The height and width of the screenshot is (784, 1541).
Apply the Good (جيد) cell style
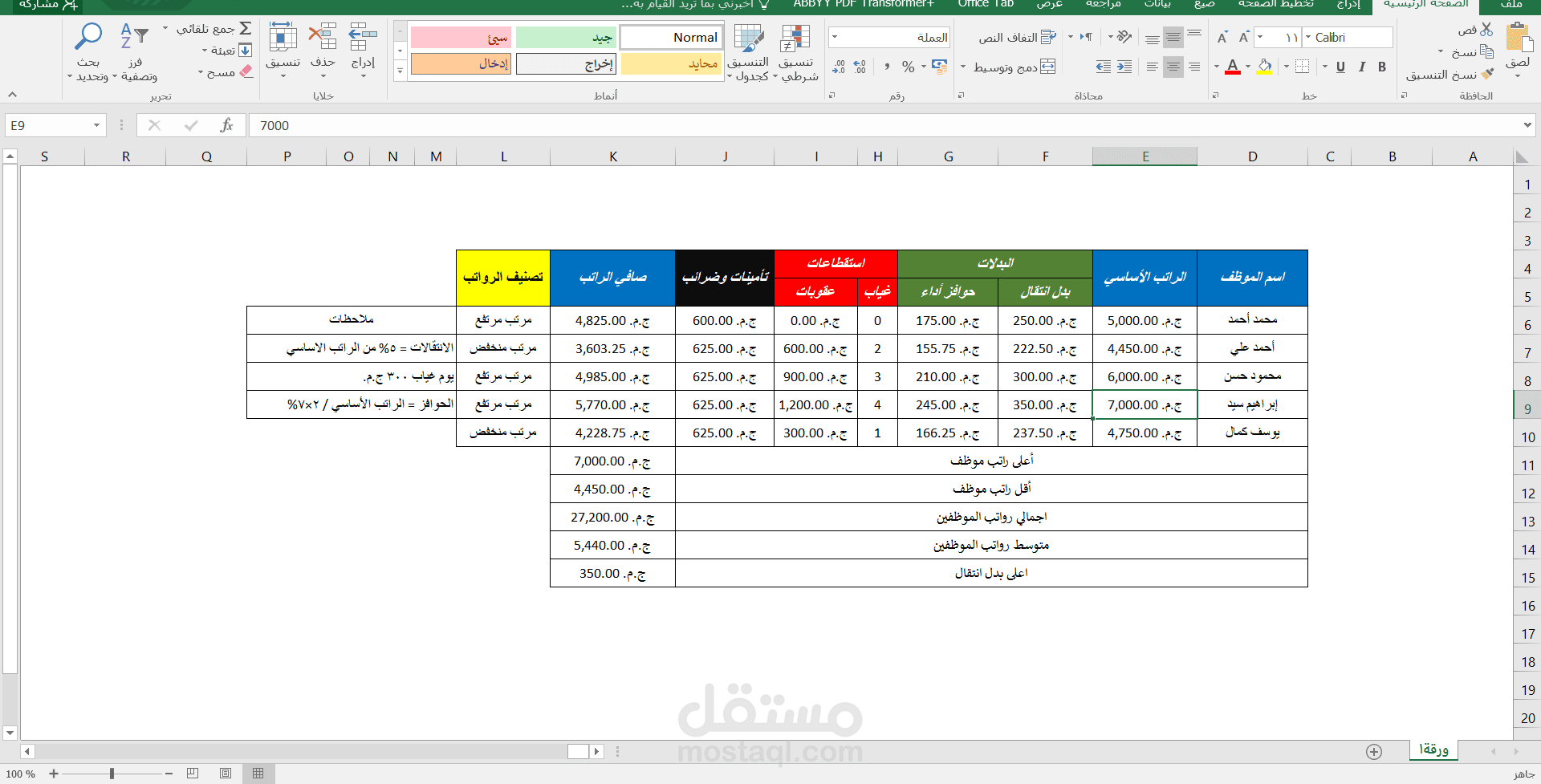(x=566, y=37)
